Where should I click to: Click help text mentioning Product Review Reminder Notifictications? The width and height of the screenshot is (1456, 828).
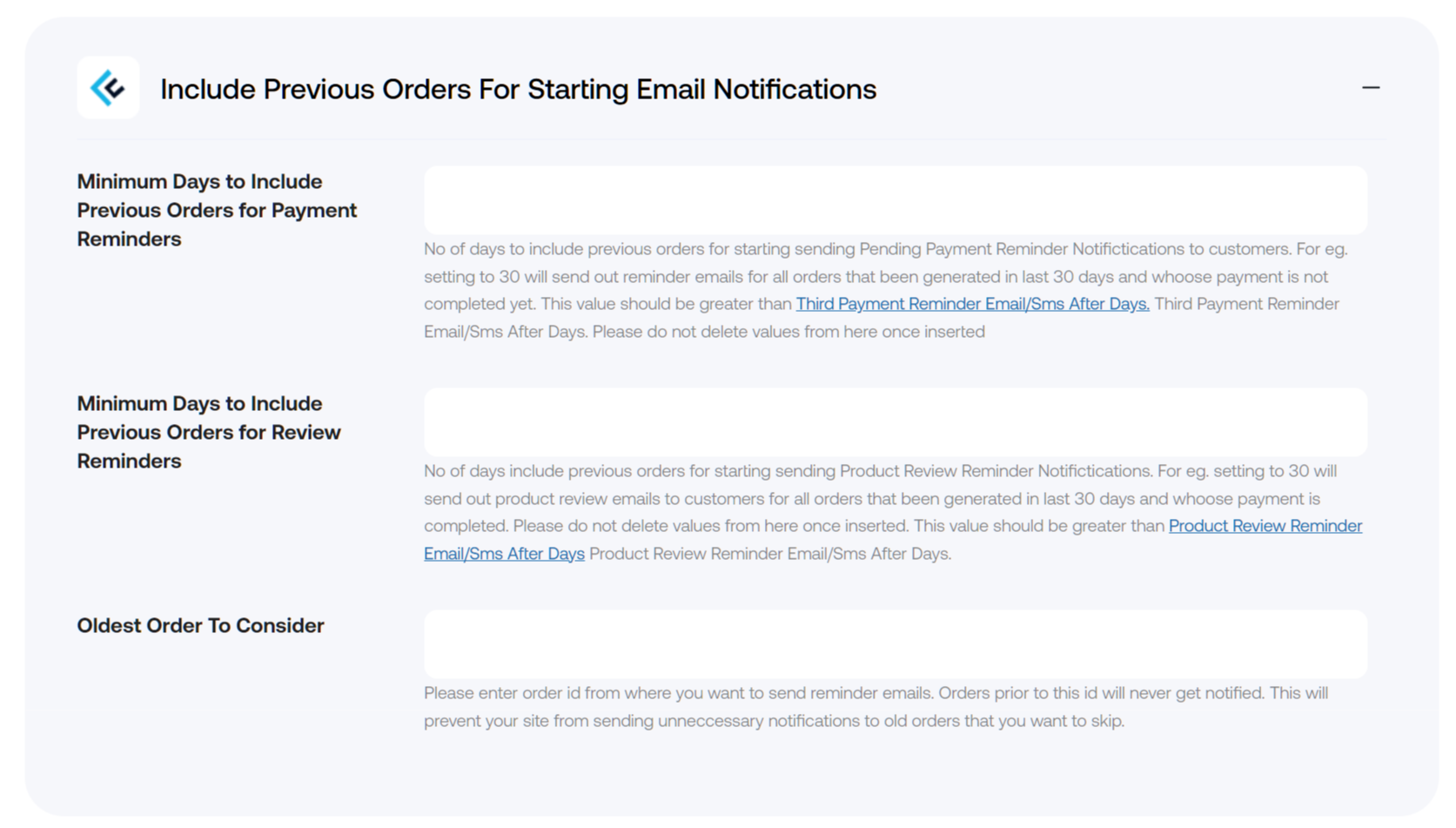pyautogui.click(x=893, y=512)
